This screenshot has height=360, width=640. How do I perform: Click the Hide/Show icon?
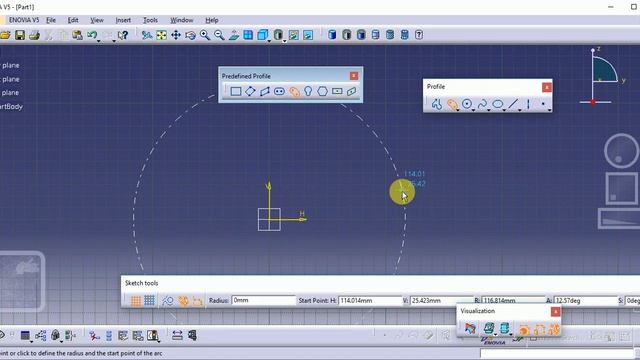[x=293, y=35]
